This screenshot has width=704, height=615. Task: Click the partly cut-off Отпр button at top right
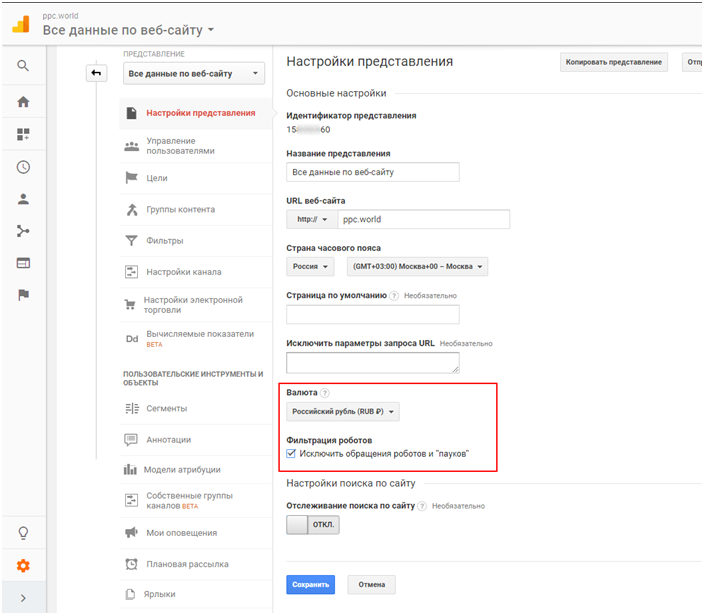pos(693,62)
